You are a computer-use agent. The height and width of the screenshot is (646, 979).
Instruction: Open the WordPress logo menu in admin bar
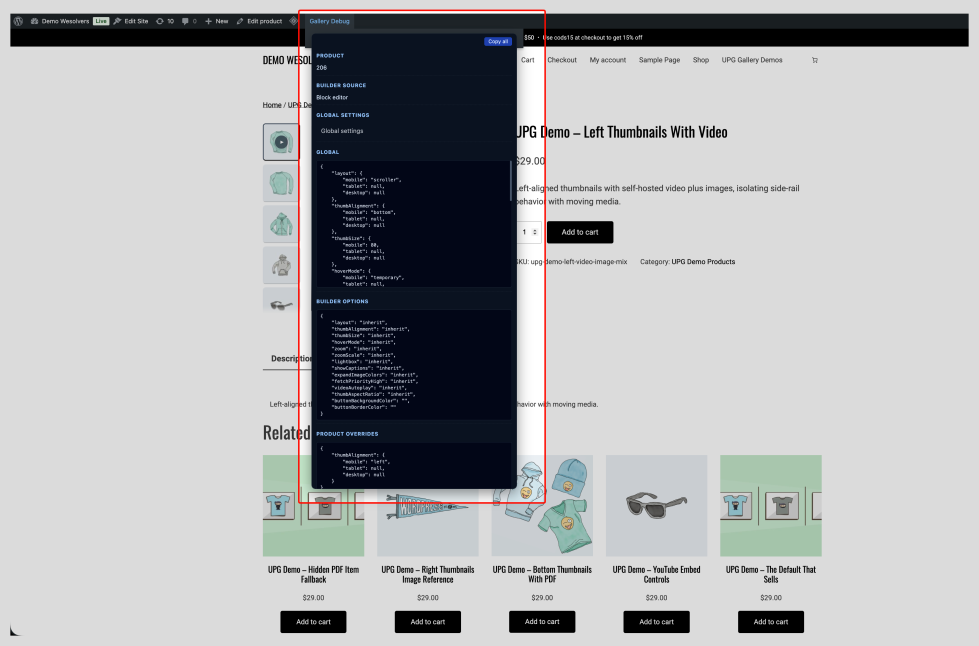pyautogui.click(x=19, y=21)
